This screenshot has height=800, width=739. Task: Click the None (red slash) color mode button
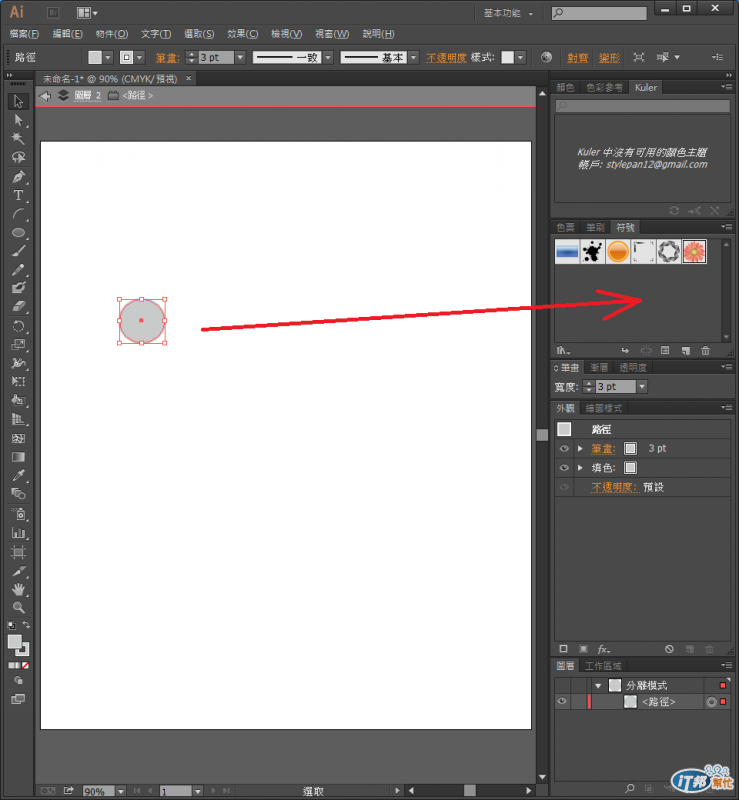point(26,665)
